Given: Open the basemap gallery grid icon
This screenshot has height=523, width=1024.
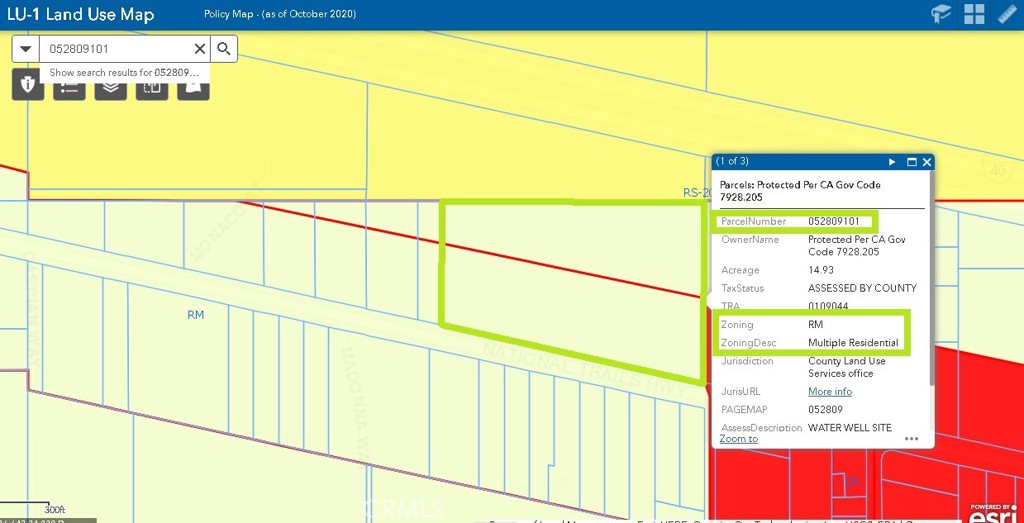Looking at the screenshot, I should tap(975, 14).
